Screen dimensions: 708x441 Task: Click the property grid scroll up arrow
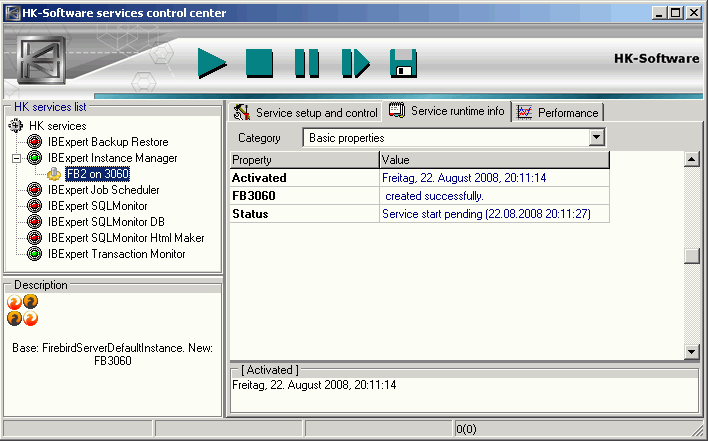coord(692,159)
